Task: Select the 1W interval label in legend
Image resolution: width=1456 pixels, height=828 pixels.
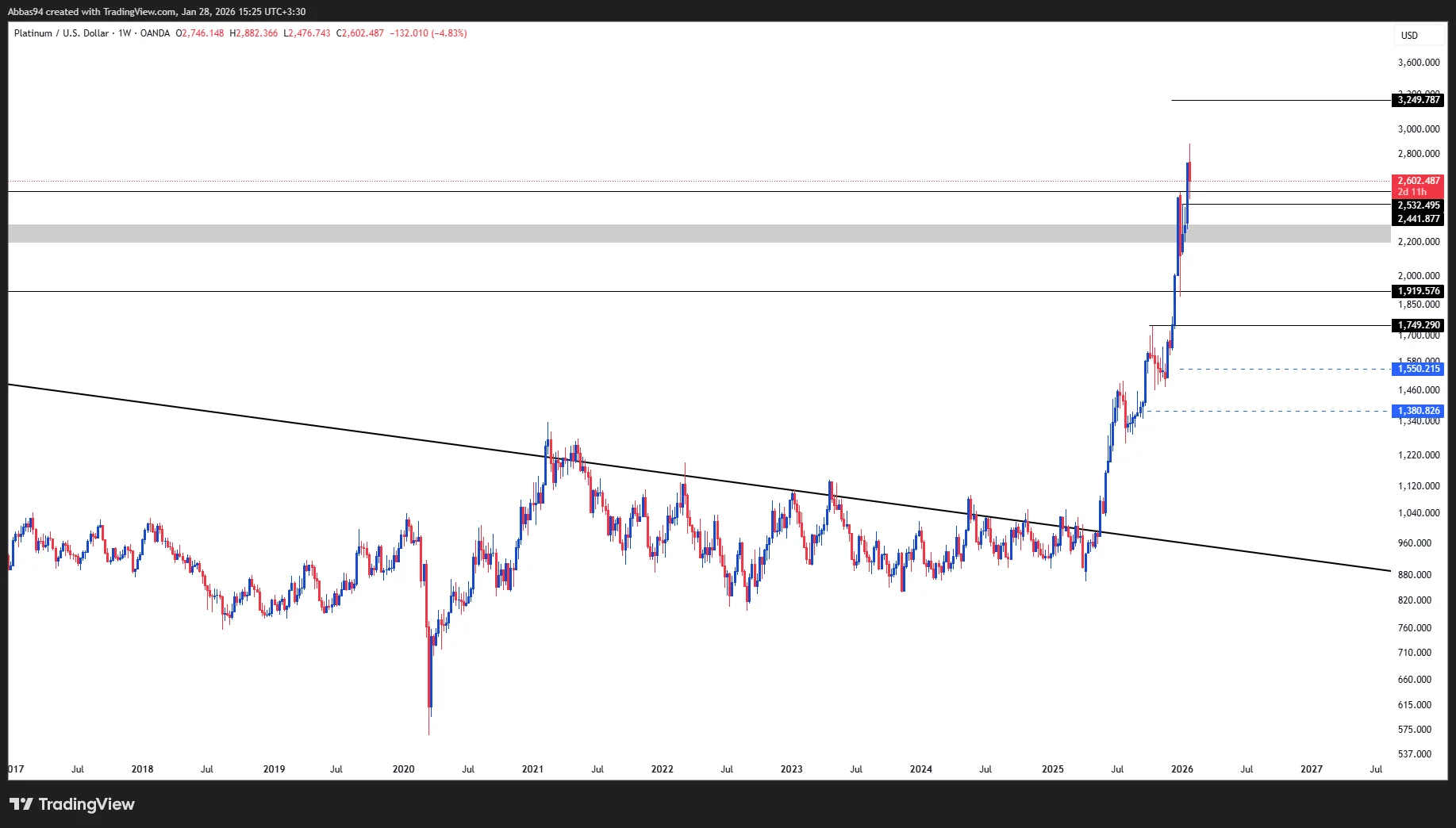Action: [125, 33]
